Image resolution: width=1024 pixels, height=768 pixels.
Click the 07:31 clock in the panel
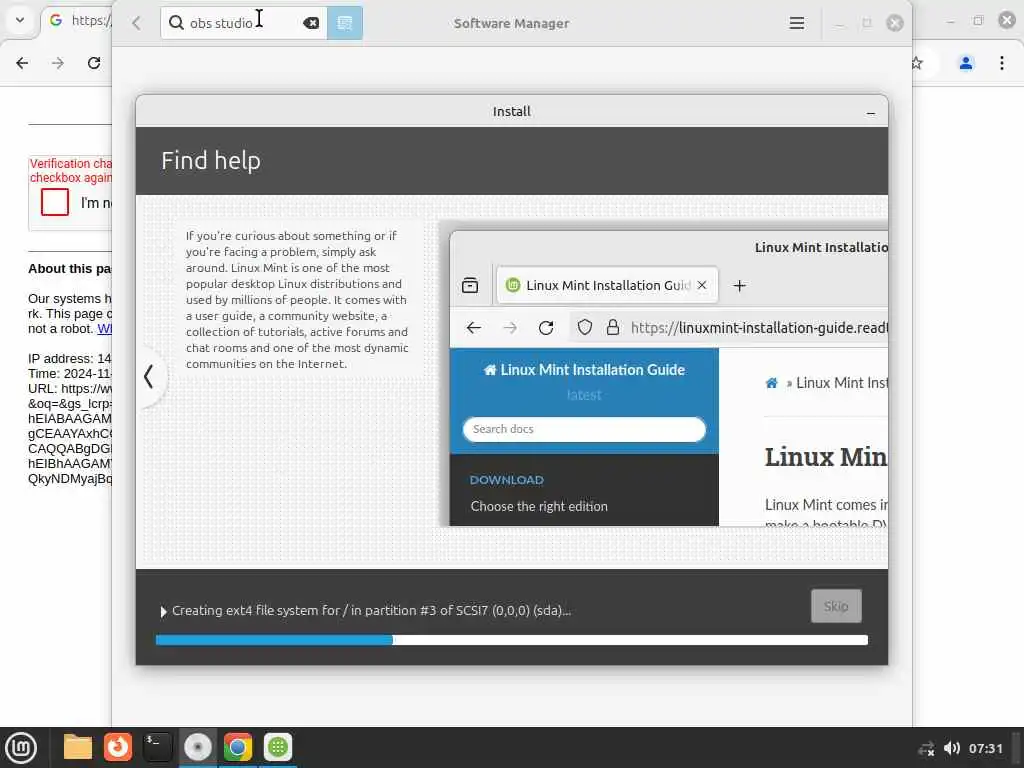pyautogui.click(x=985, y=748)
